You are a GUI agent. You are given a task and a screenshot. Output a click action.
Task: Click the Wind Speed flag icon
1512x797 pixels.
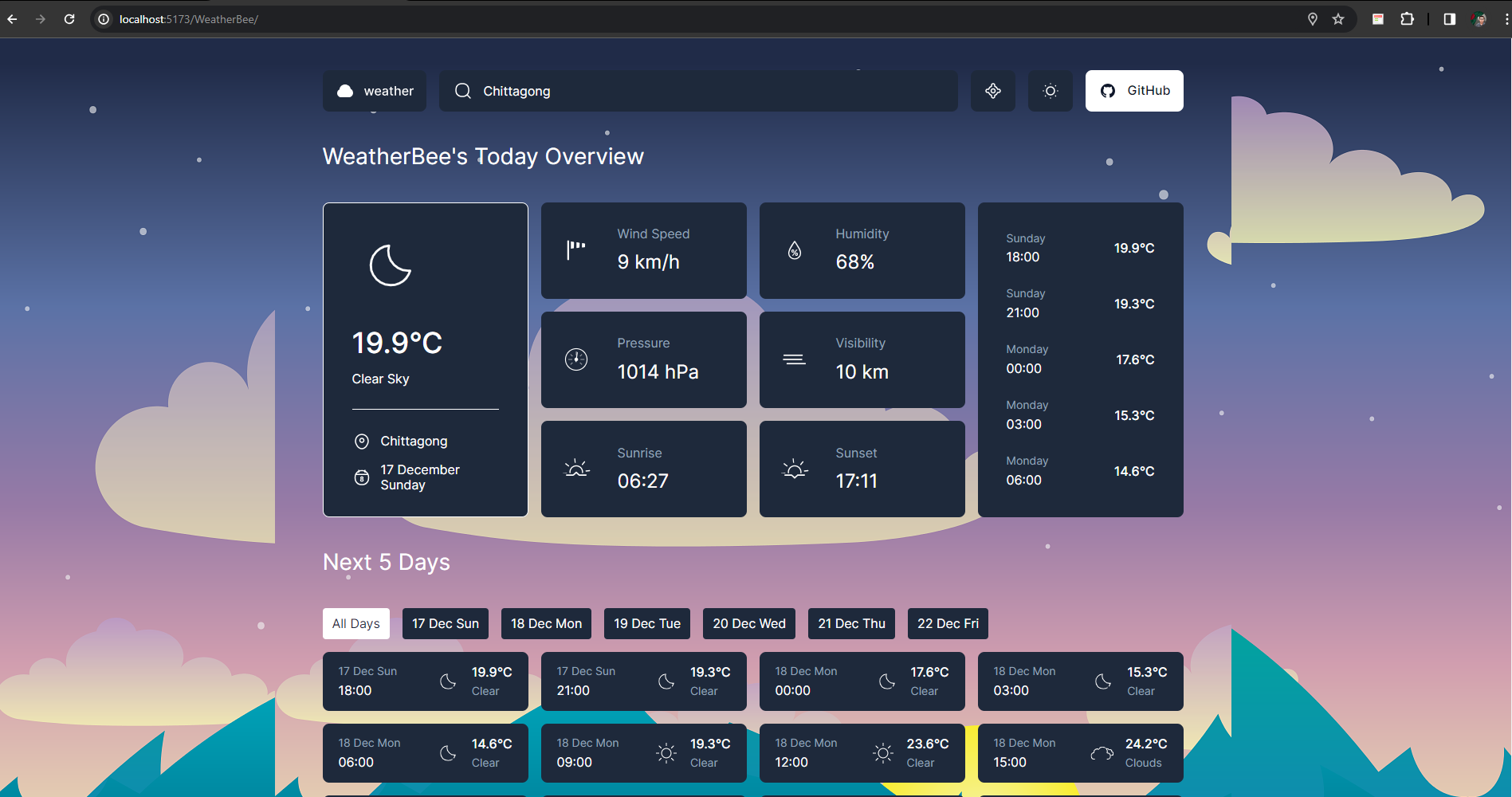click(x=576, y=250)
